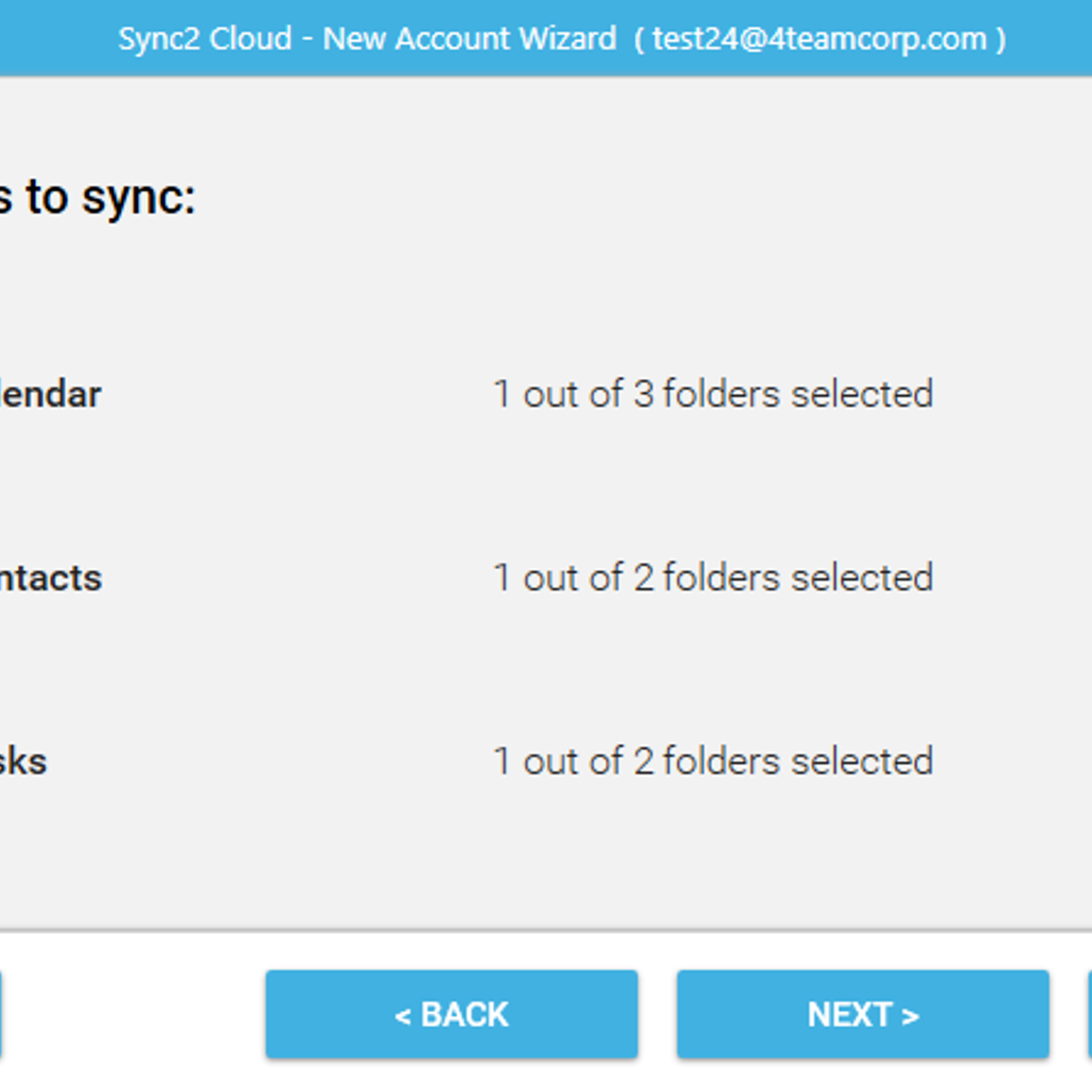Click NEXT to continue the wizard
The image size is (1092, 1092).
(x=863, y=1014)
